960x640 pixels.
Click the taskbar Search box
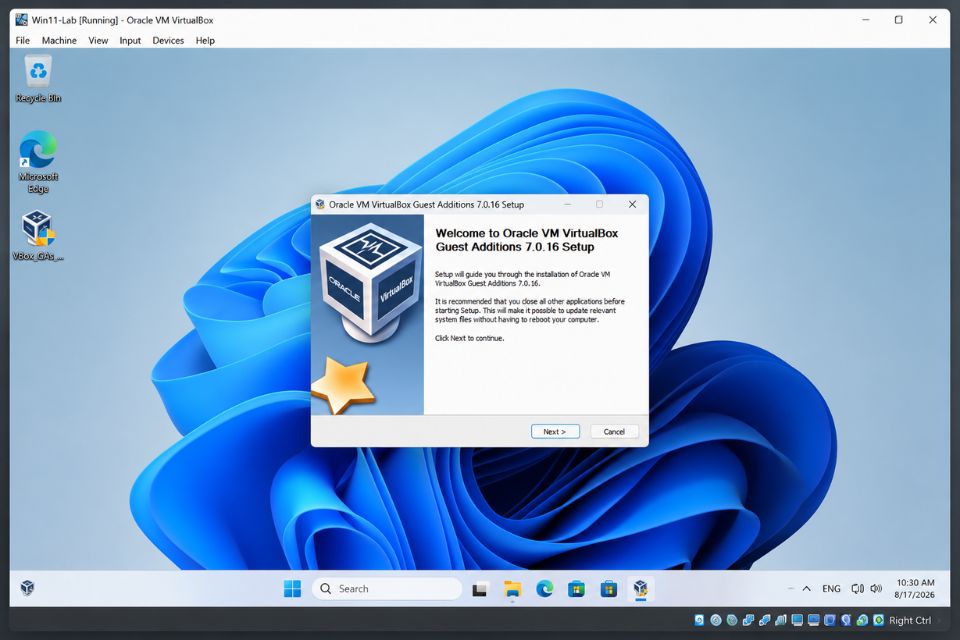387,589
